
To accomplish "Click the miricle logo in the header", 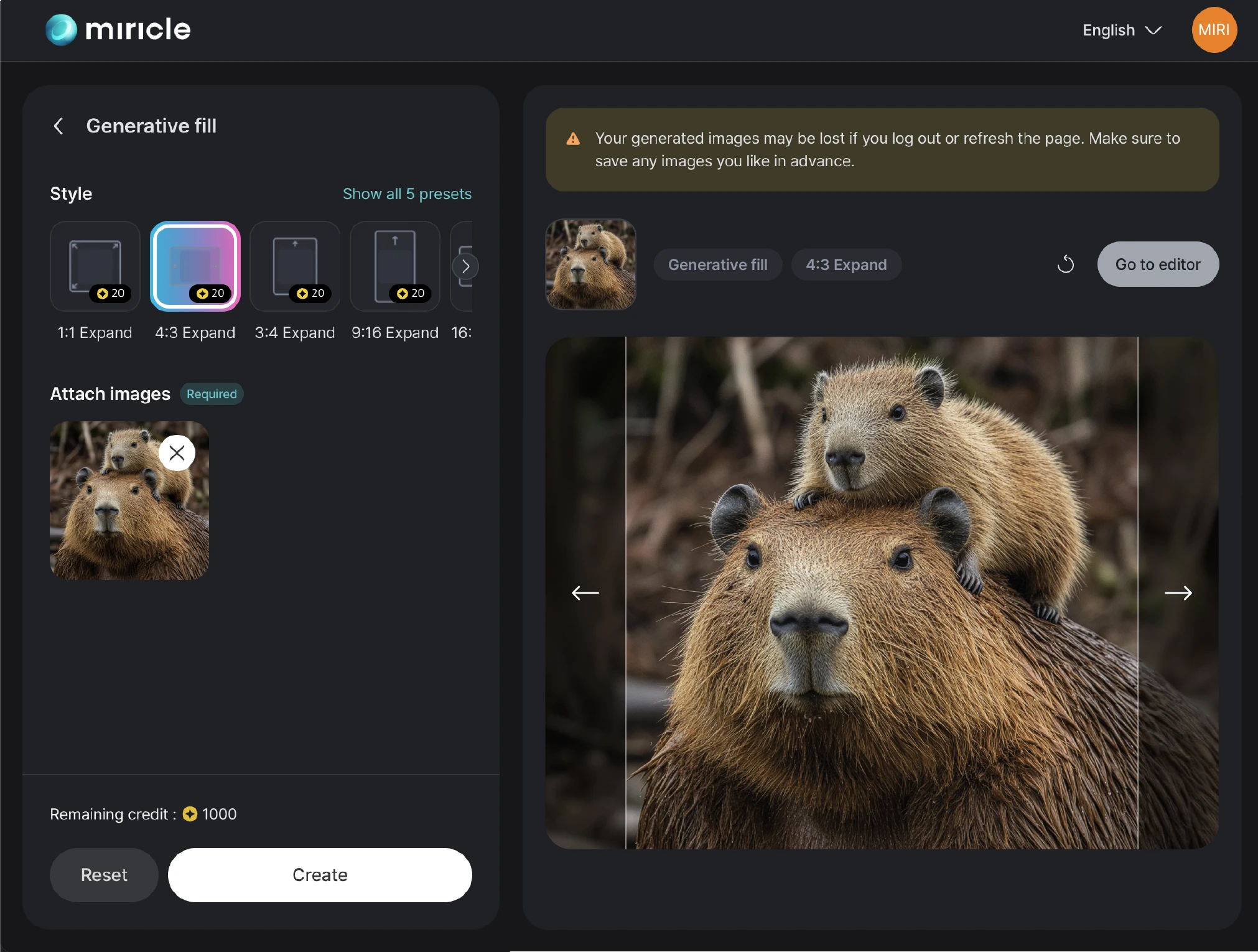I will tap(117, 29).
